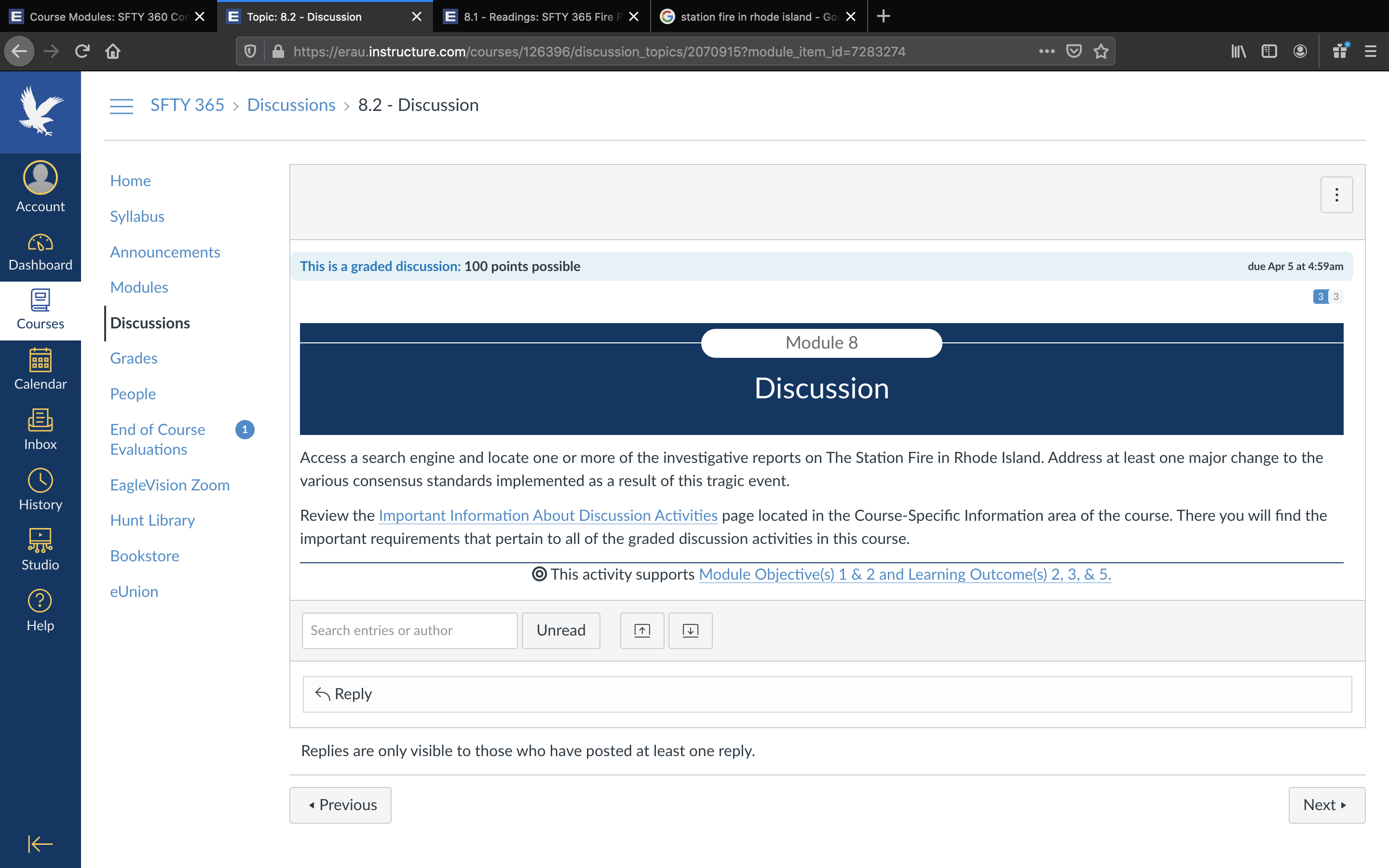Image resolution: width=1389 pixels, height=868 pixels.
Task: Open Courses in global navigation
Action: [40, 311]
